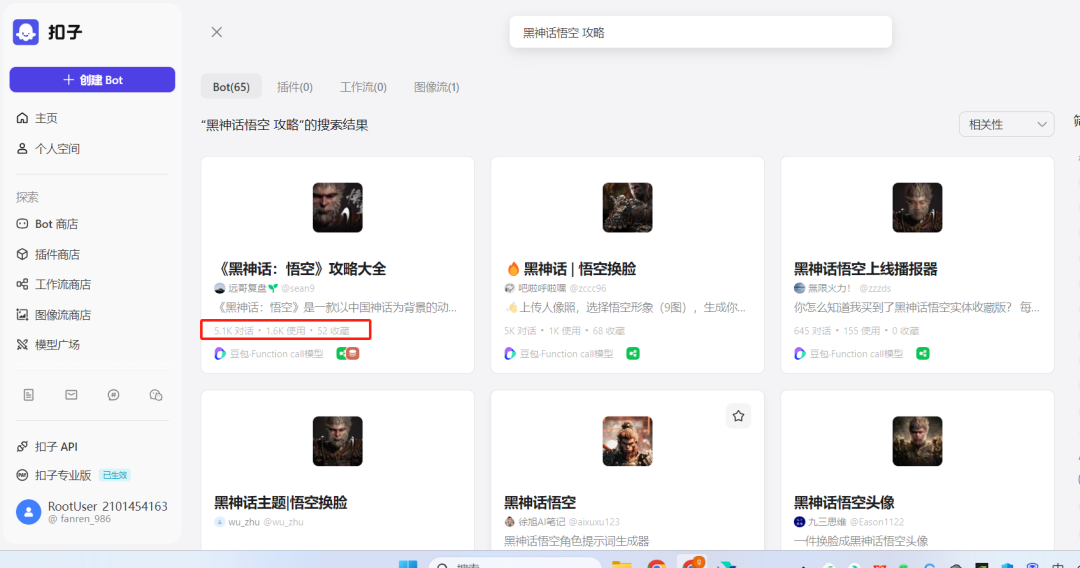Viewport: 1080px width, 568px height.
Task: Click author 吧啦呼啦嘿 @zccc96
Action: click(x=555, y=288)
